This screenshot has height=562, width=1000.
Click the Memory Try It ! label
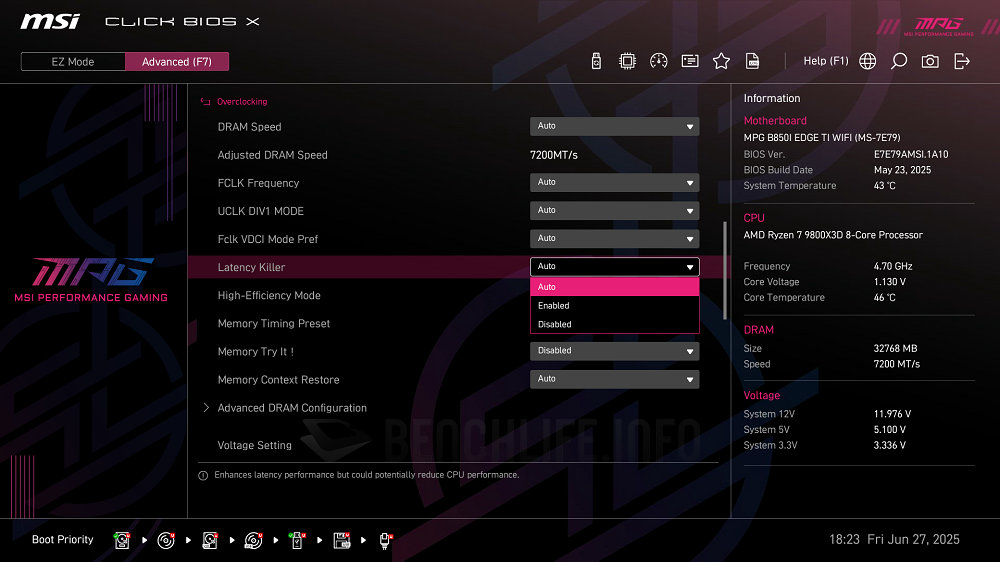click(x=256, y=351)
